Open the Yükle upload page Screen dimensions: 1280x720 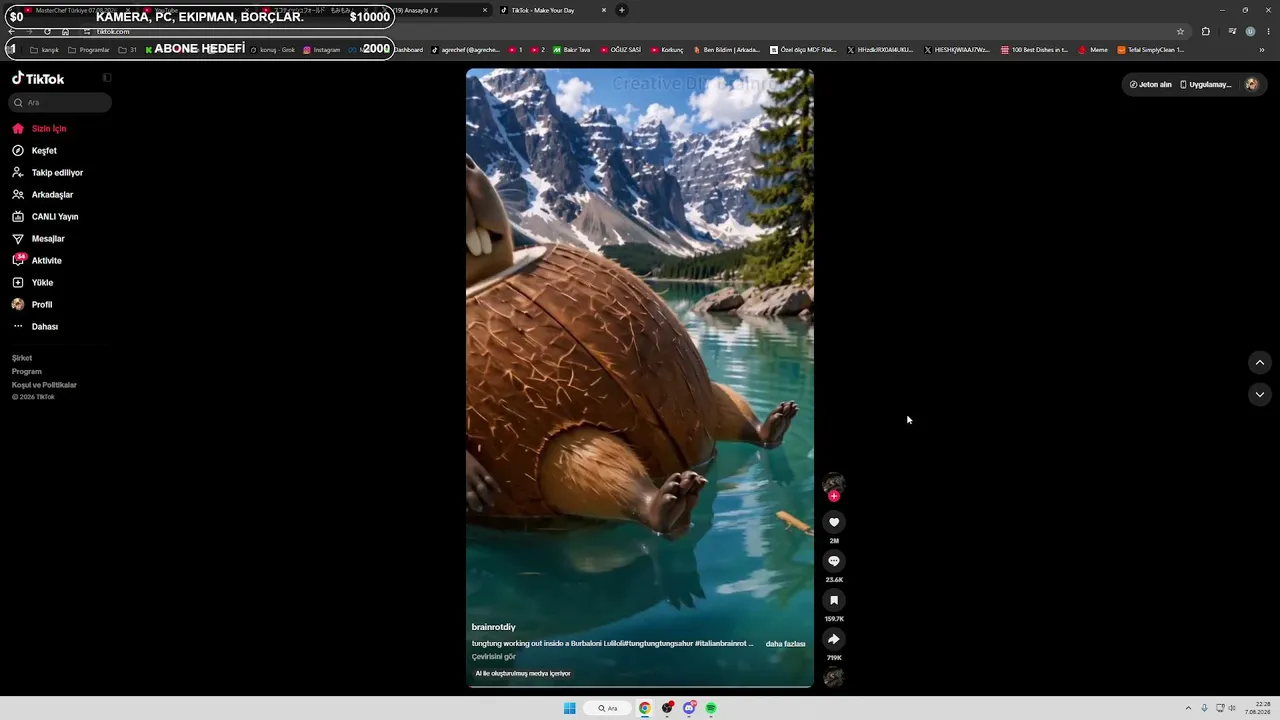coord(33,283)
